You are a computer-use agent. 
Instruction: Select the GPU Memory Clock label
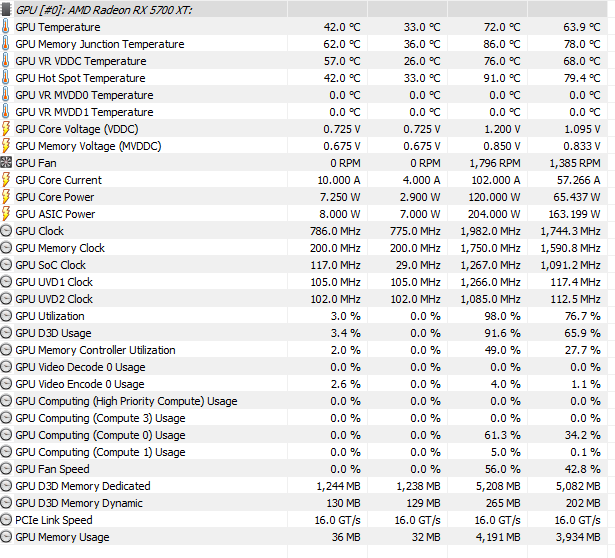60,248
